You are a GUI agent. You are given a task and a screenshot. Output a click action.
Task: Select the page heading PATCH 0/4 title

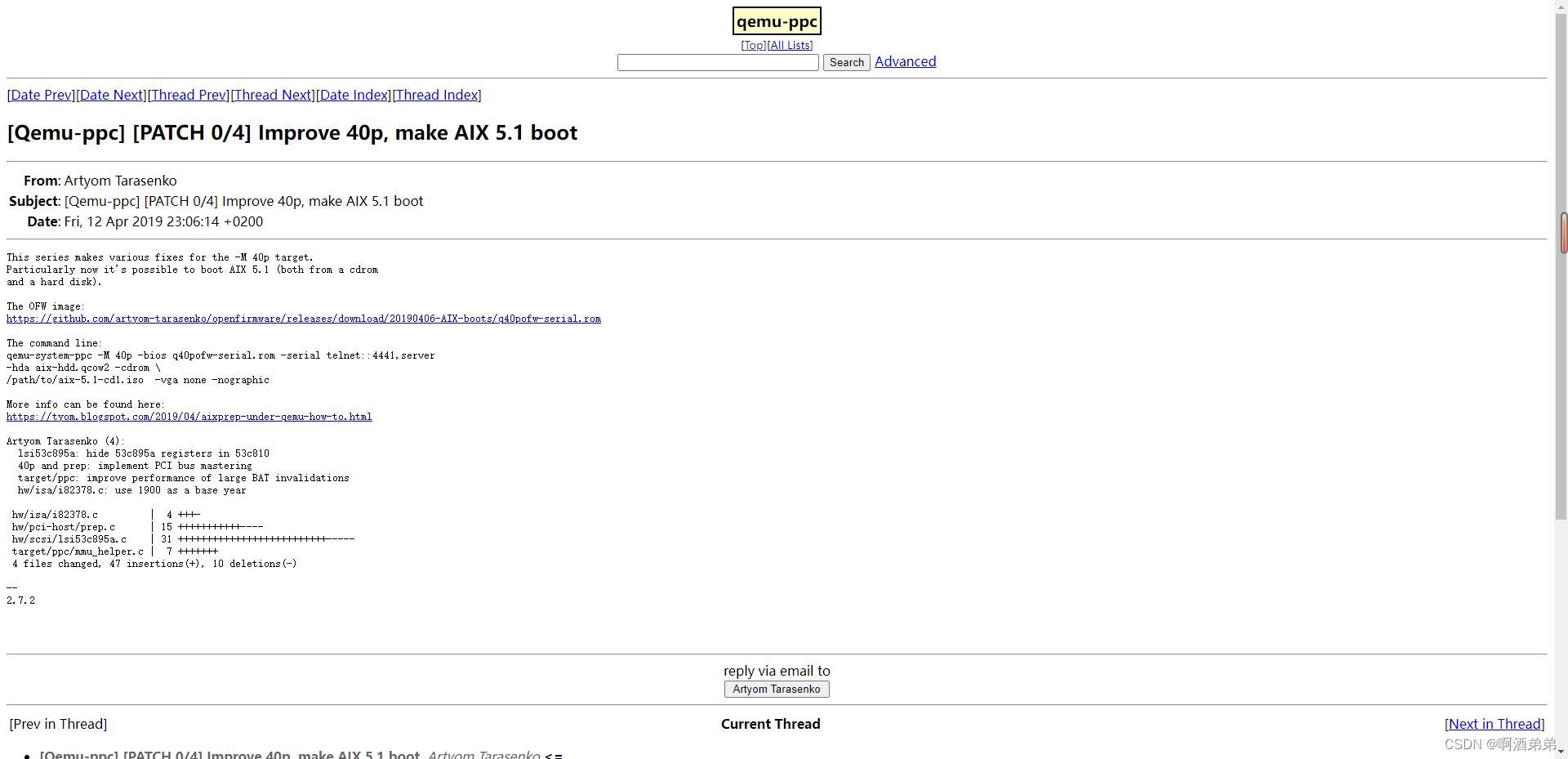pyautogui.click(x=292, y=133)
